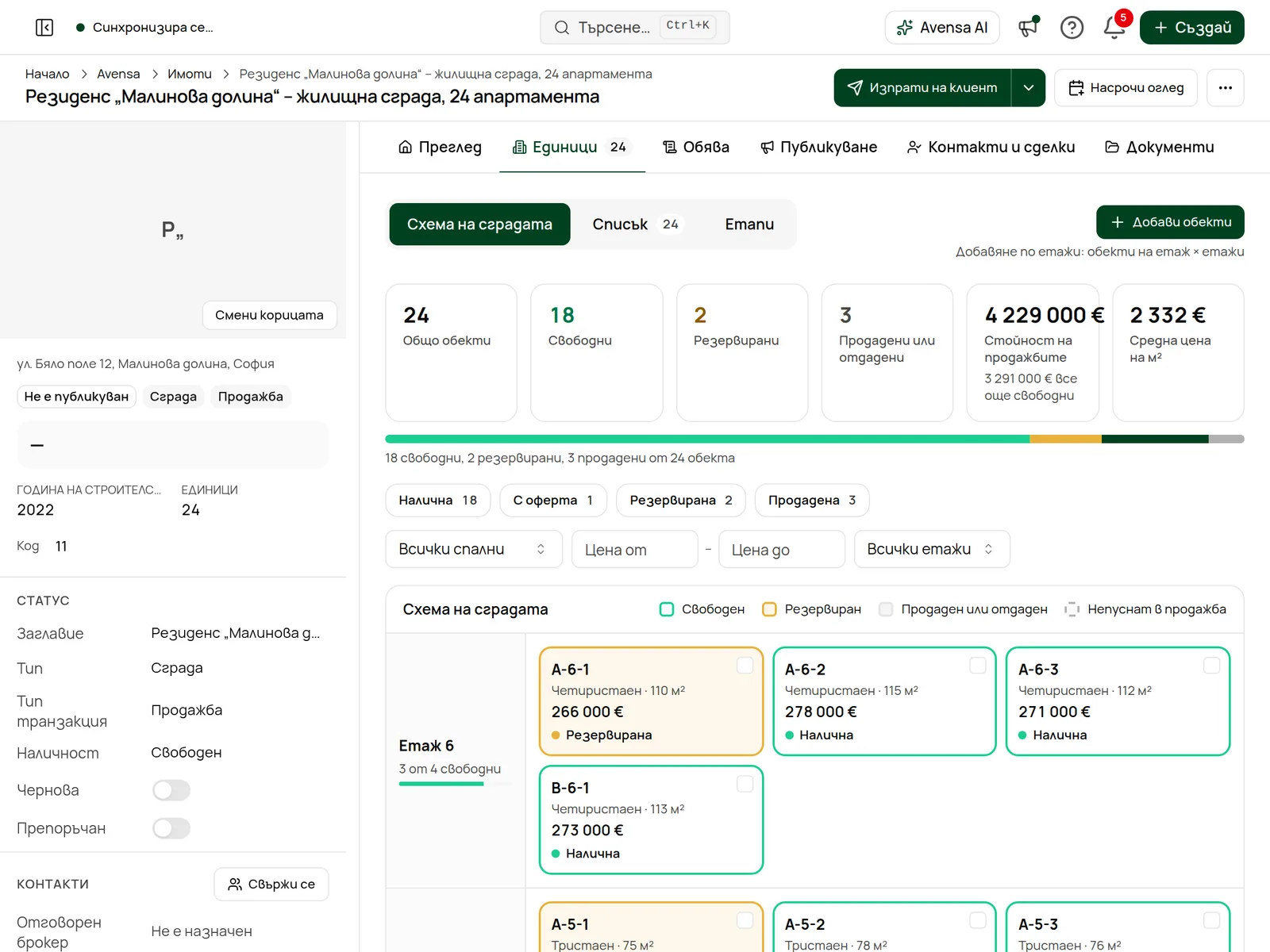Toggle the Чернова switch
The image size is (1270, 952).
coord(171,790)
